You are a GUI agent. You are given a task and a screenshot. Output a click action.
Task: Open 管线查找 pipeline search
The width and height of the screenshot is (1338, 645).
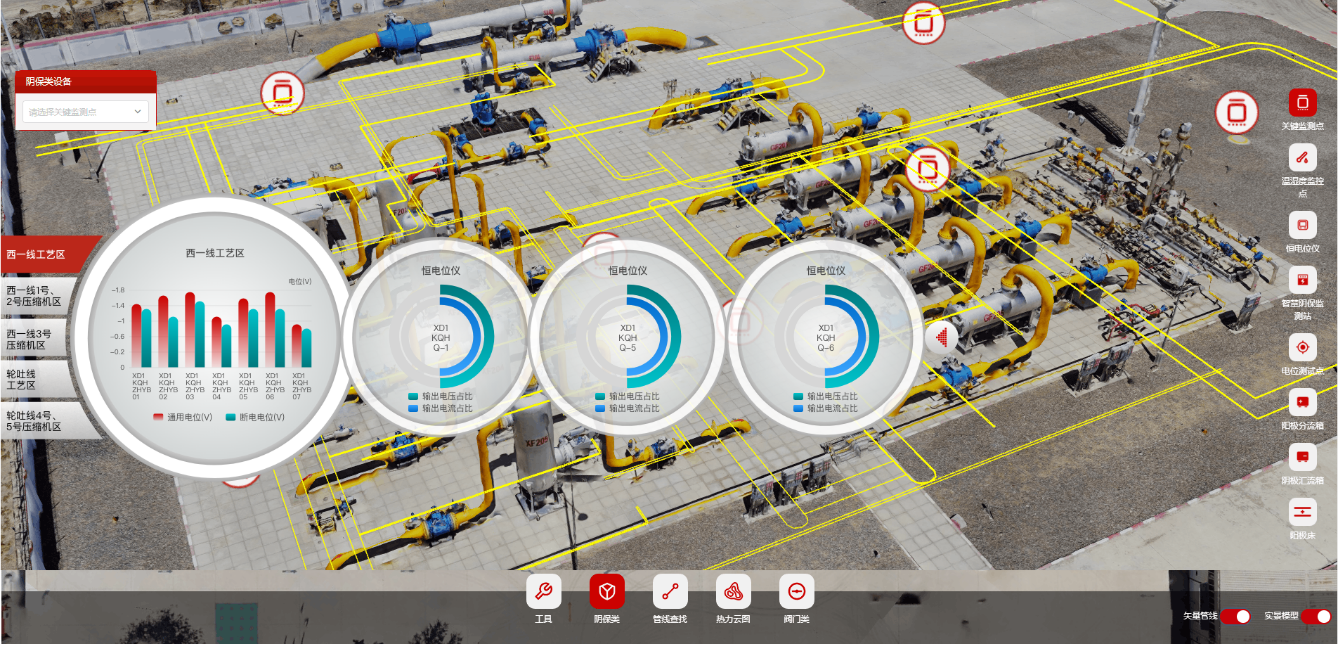[670, 592]
